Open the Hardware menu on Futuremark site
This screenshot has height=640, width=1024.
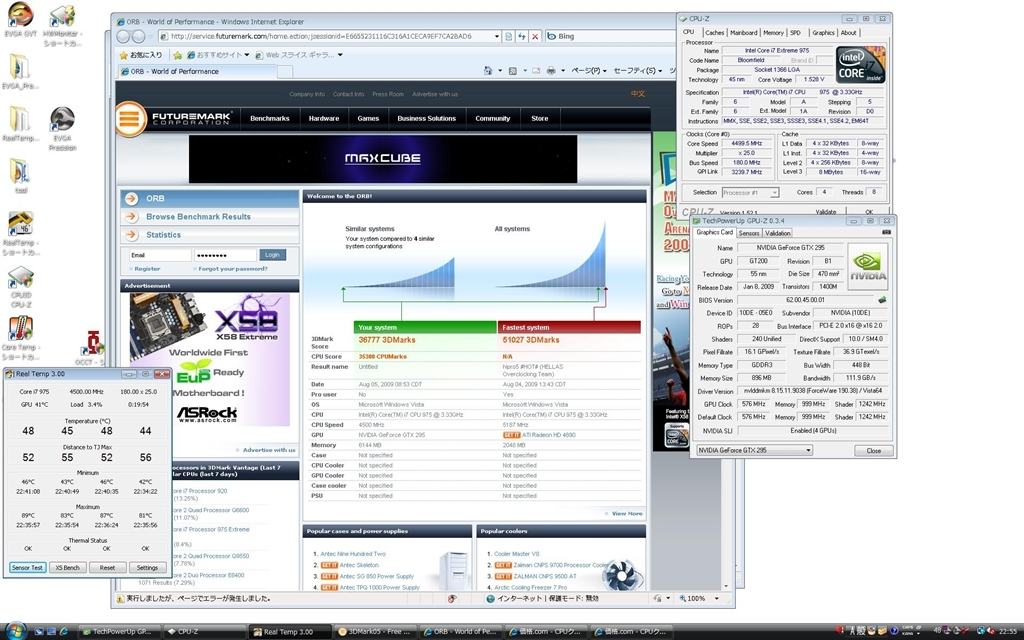coord(324,119)
